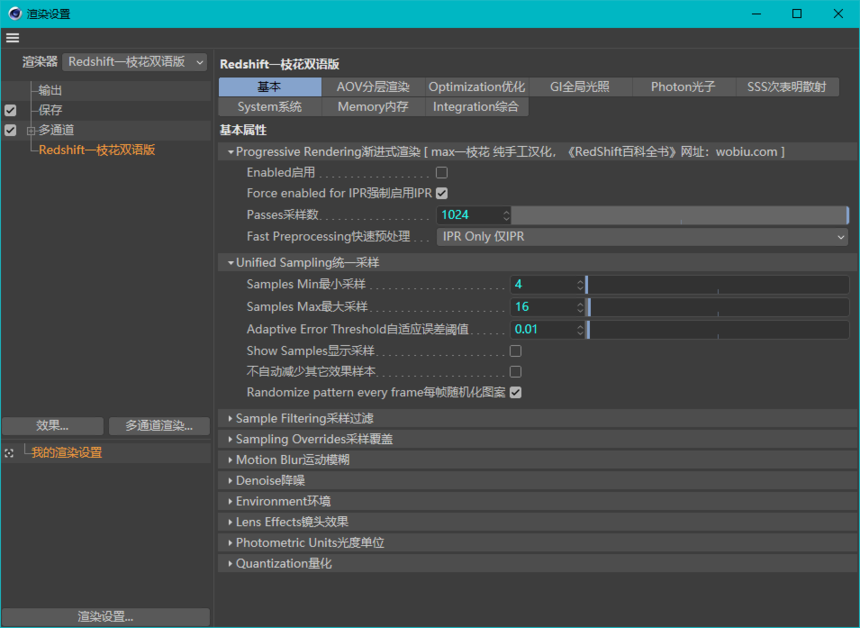Expand Quantization量化 section
Viewport: 860px width, 628px height.
pos(230,564)
